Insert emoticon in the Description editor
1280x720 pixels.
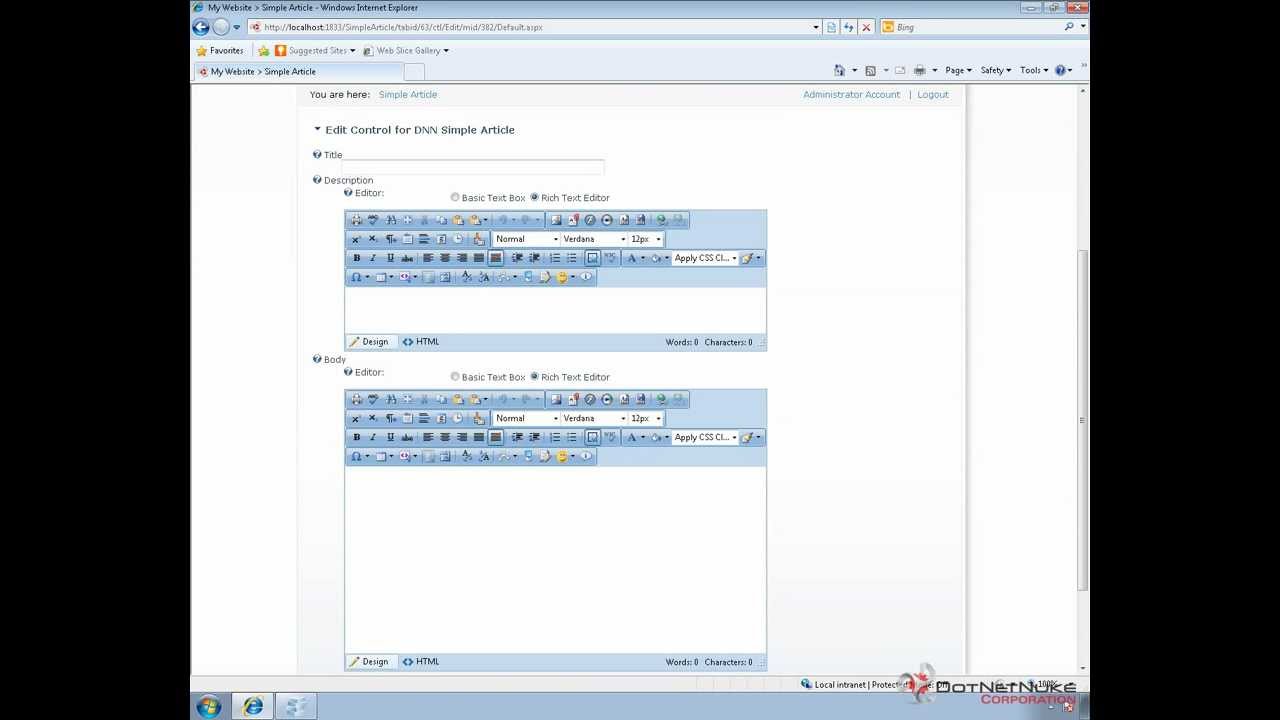[x=562, y=277]
